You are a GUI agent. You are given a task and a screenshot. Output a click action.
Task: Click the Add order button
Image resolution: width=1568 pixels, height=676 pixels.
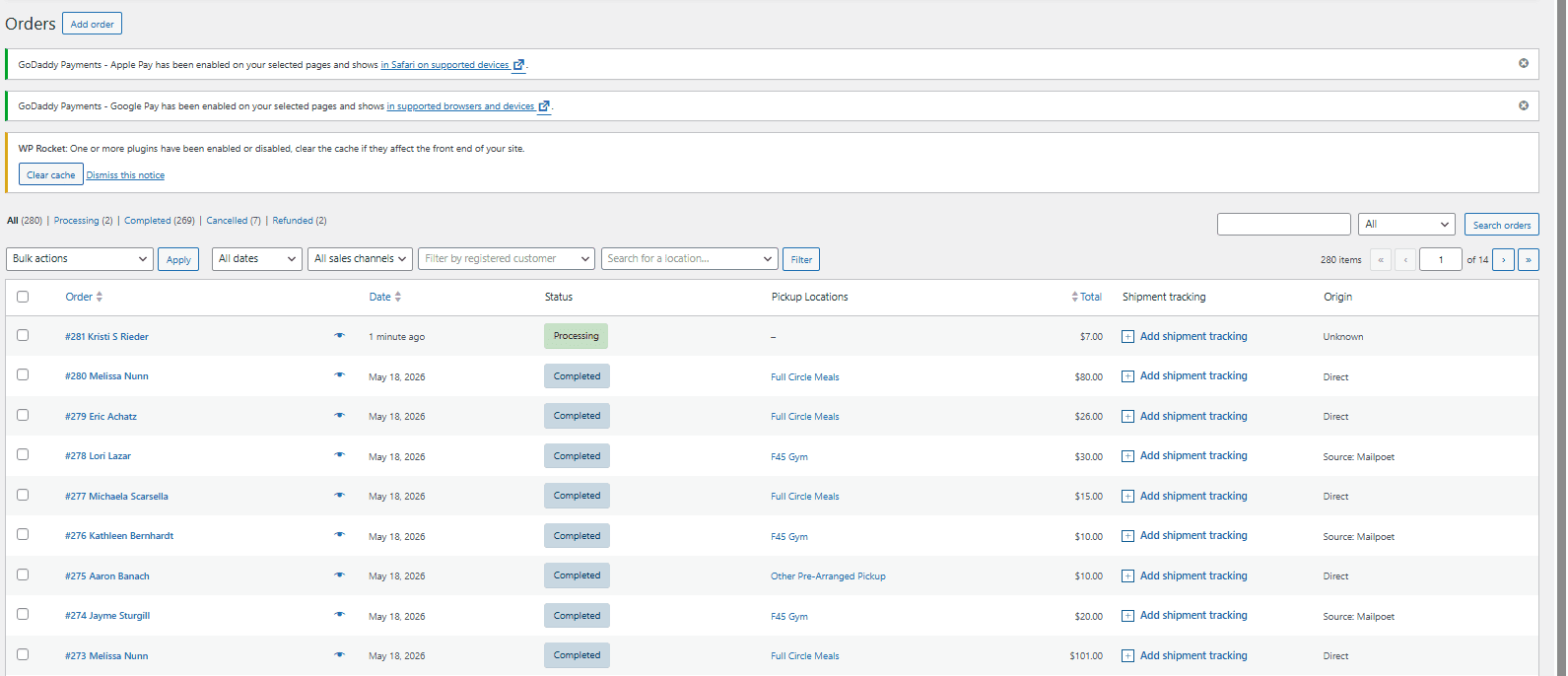click(x=92, y=24)
